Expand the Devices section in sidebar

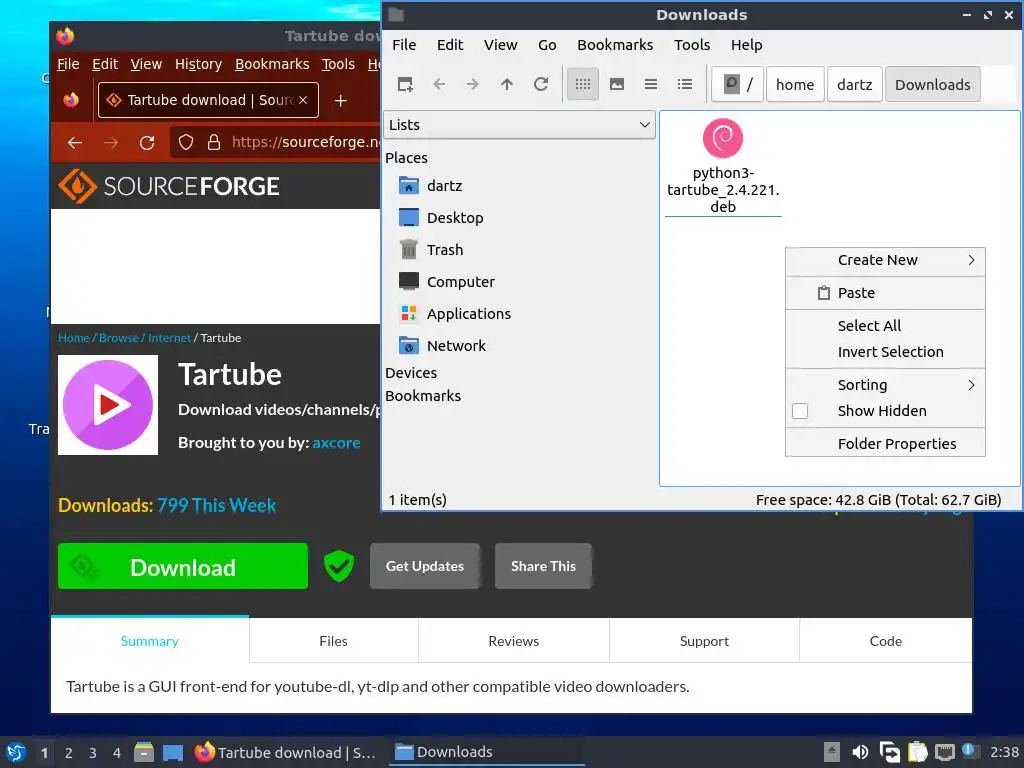click(x=411, y=373)
